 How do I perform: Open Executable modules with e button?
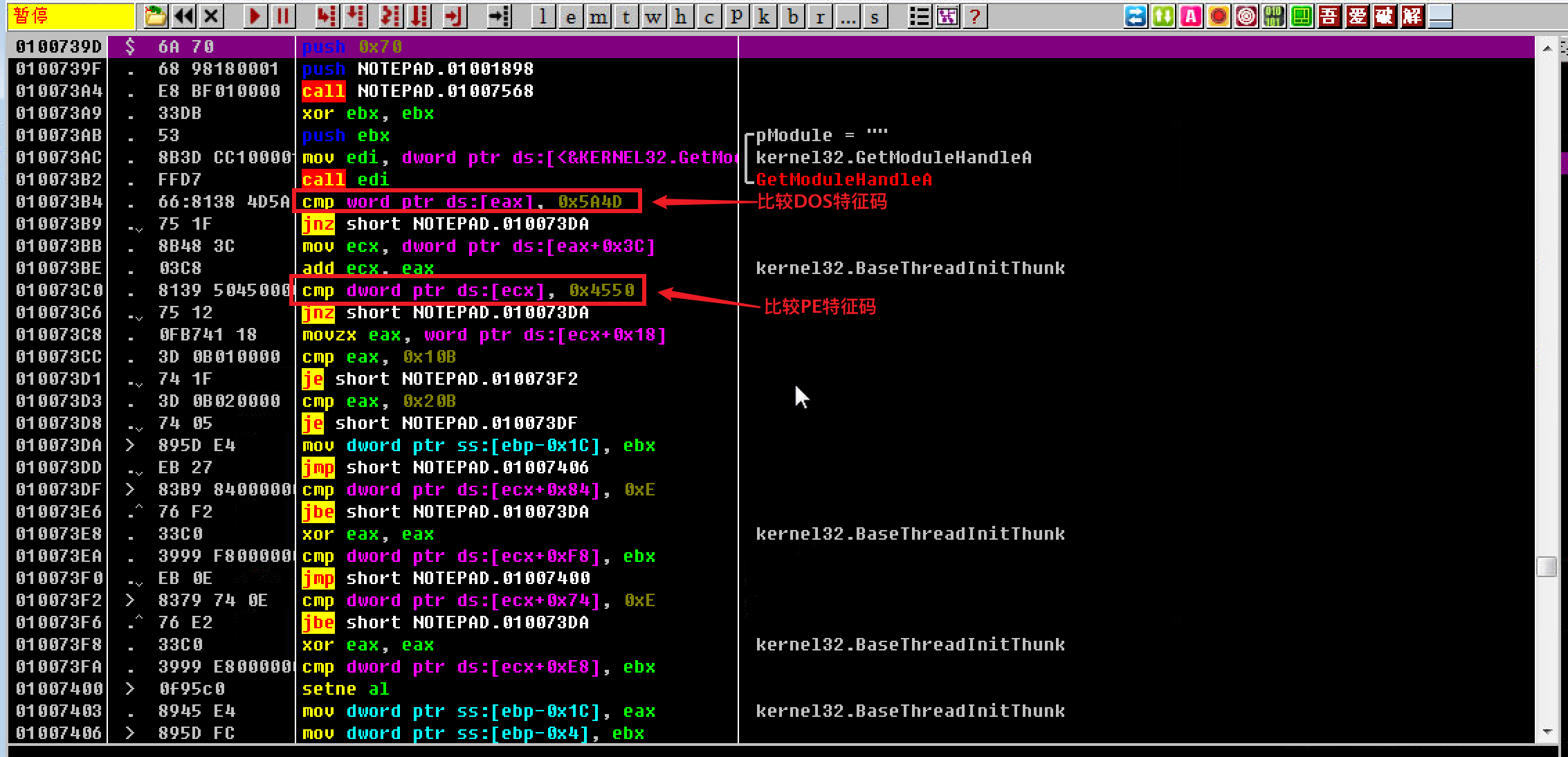point(570,17)
